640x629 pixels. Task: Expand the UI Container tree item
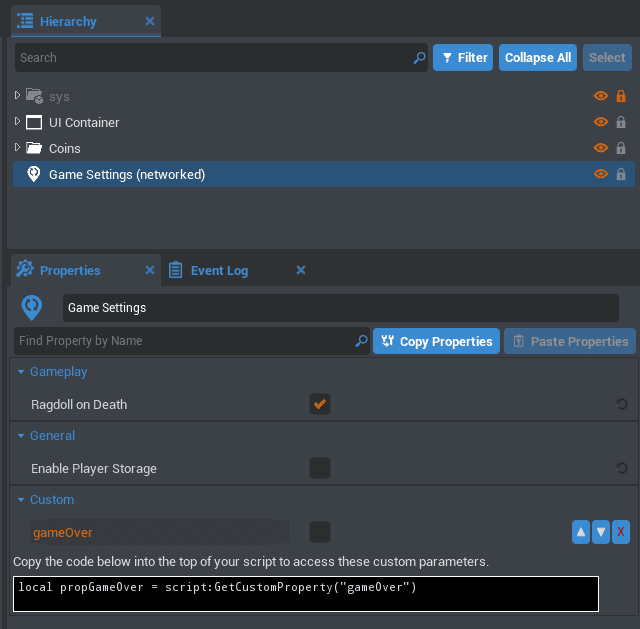(x=18, y=122)
